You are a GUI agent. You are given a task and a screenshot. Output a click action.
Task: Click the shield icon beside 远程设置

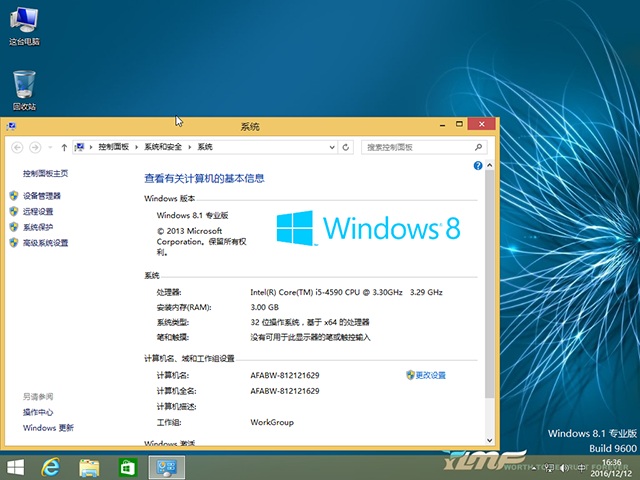[x=14, y=211]
